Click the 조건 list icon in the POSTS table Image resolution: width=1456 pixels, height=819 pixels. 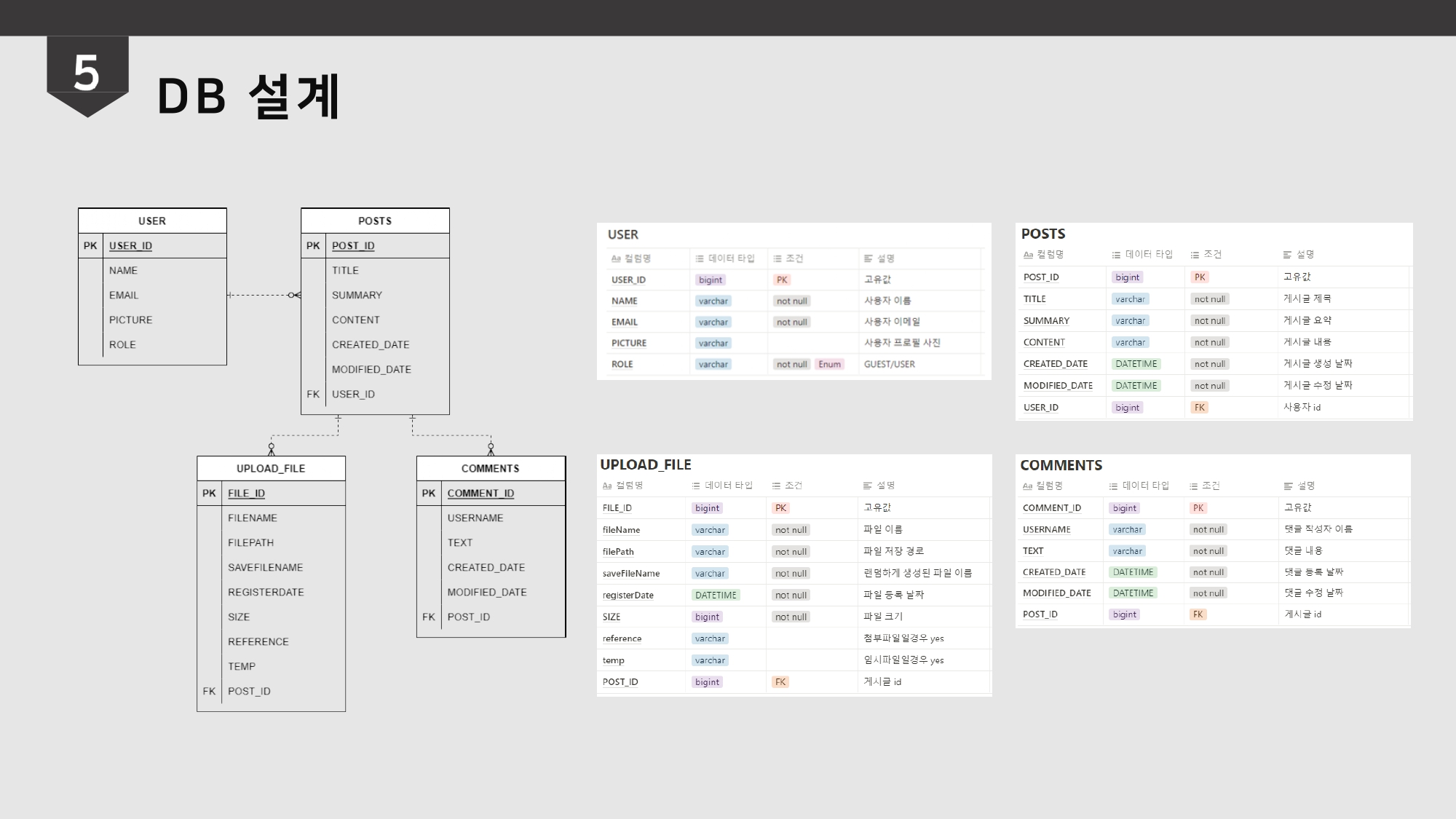[1192, 254]
